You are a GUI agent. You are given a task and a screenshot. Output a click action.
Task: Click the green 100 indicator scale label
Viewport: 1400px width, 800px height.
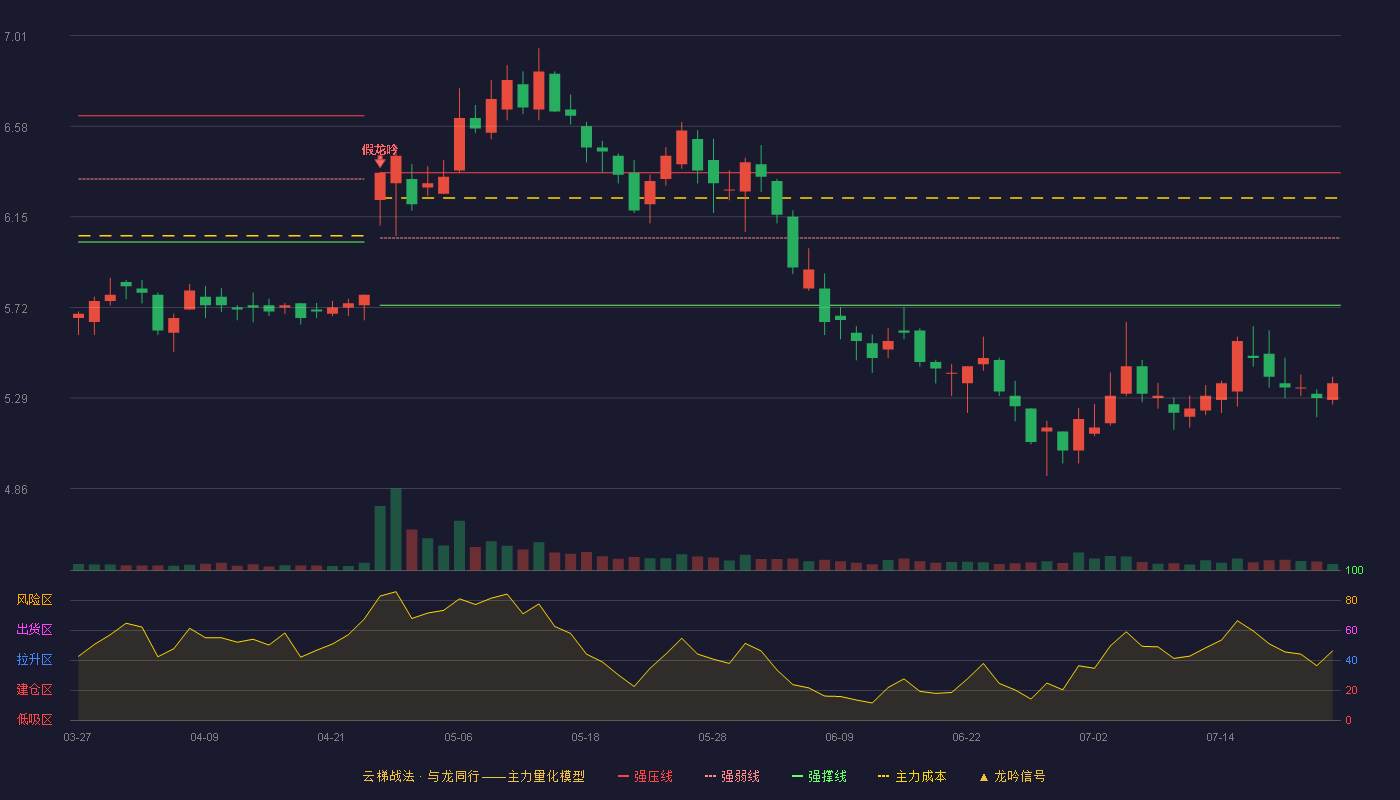tap(1354, 571)
